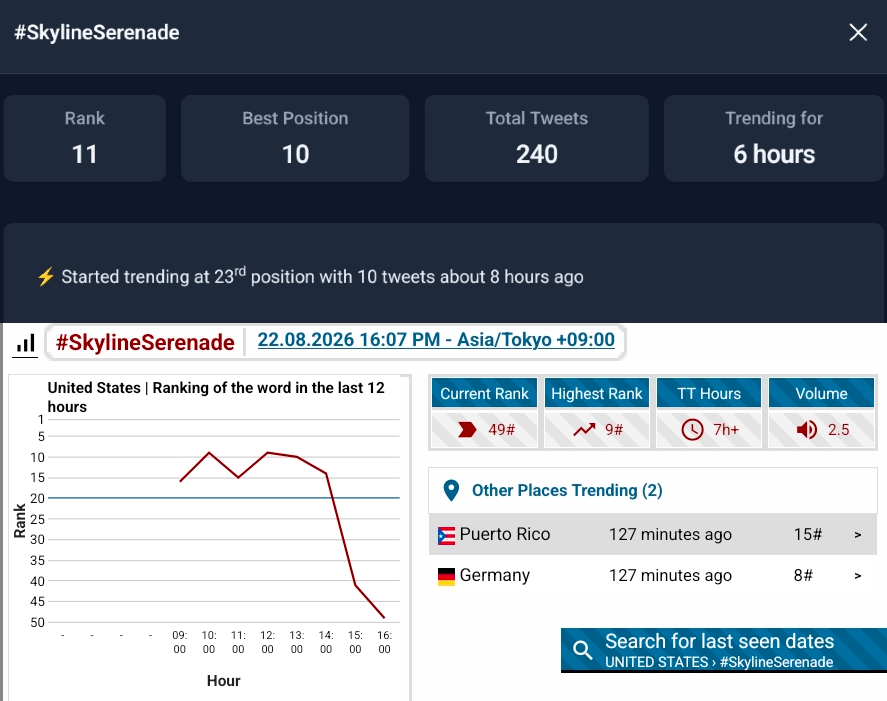Image resolution: width=887 pixels, height=701 pixels.
Task: Click the chart title United States ranking
Action: [x=216, y=397]
